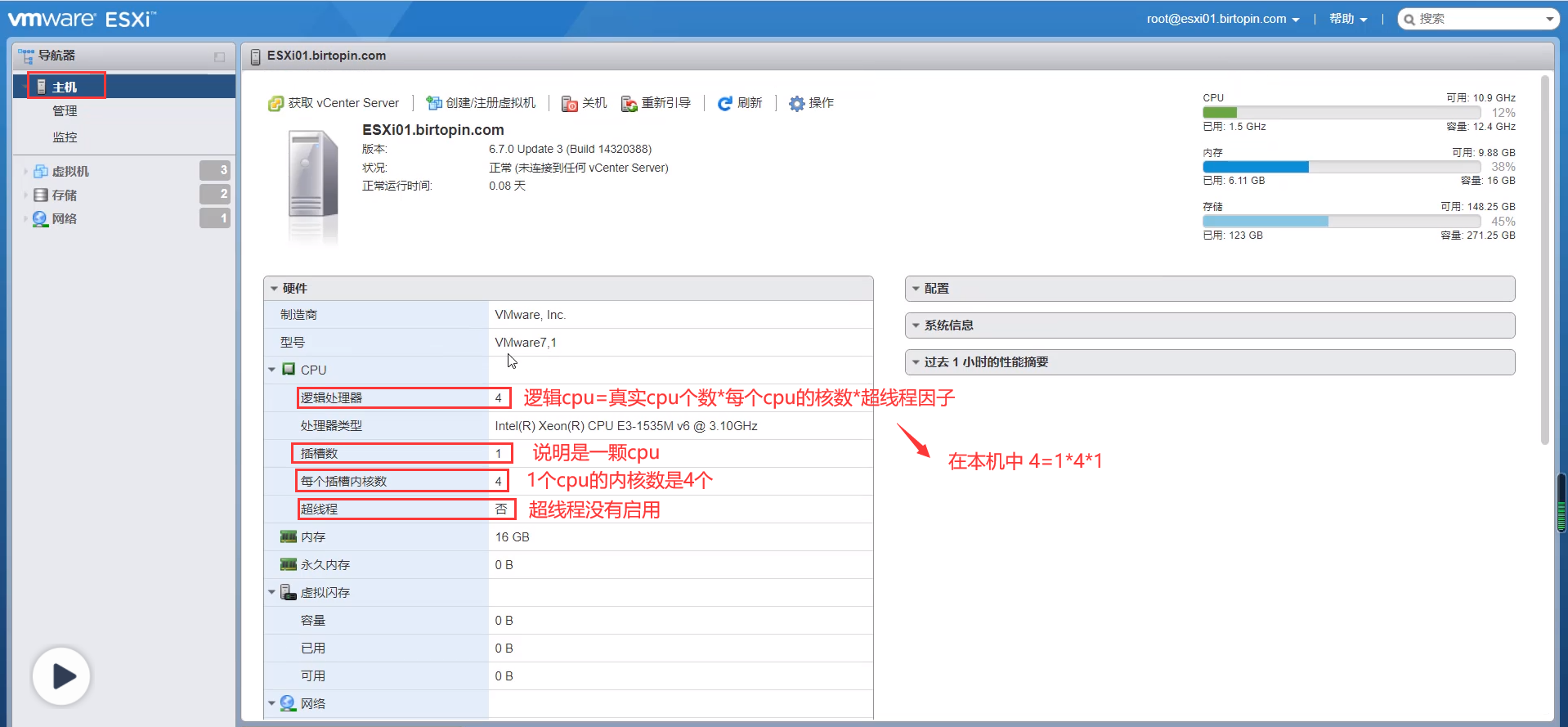This screenshot has height=727, width=1568.
Task: Click the 每个插槽内核数 row label
Action: [x=343, y=482]
